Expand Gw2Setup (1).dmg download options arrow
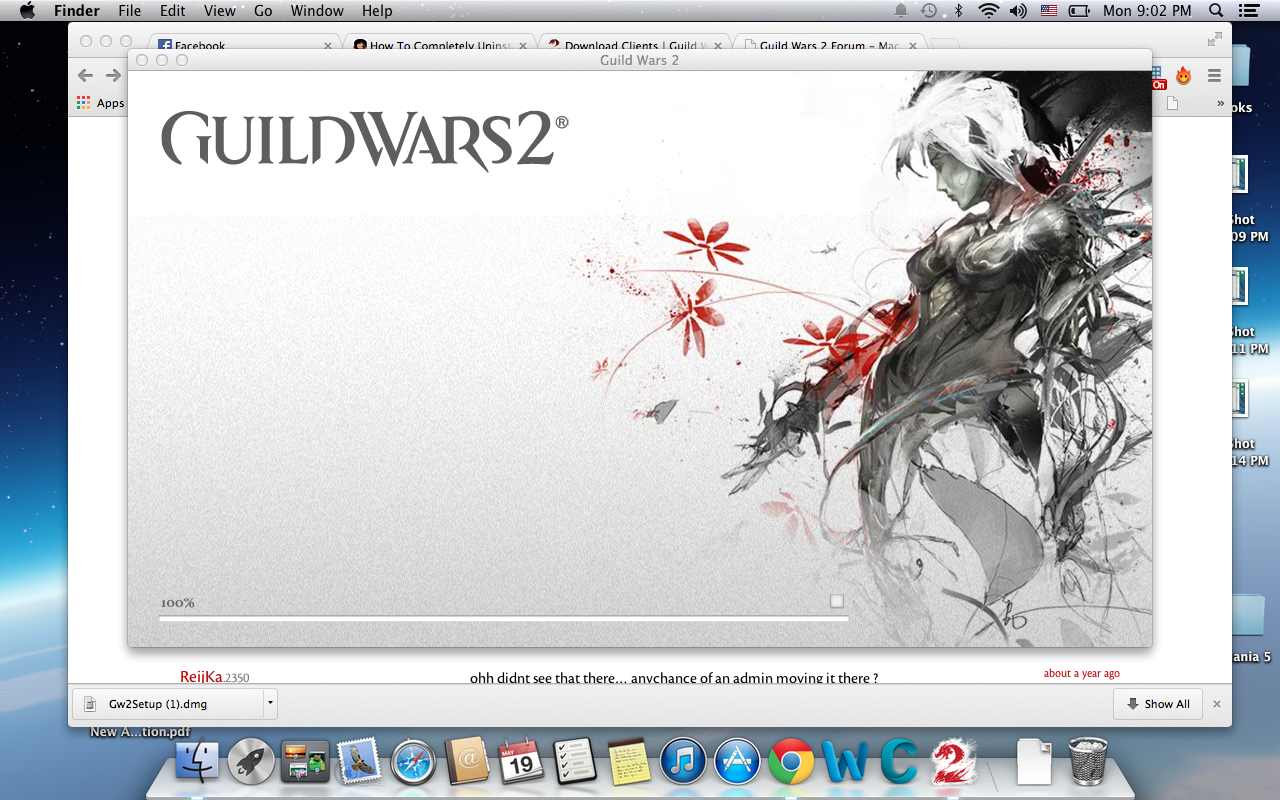This screenshot has height=800, width=1280. tap(269, 704)
